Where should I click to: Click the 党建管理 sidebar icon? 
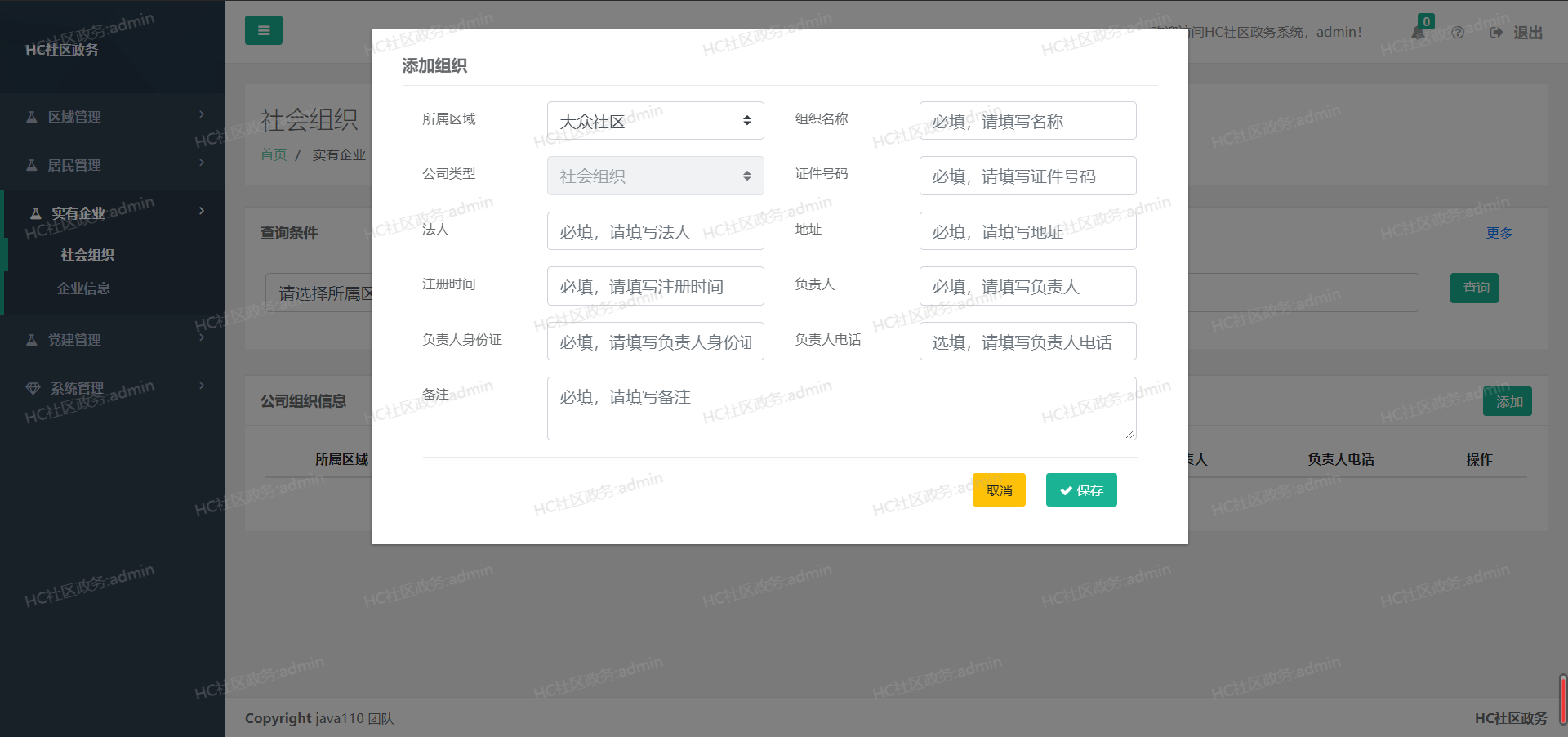(x=32, y=340)
